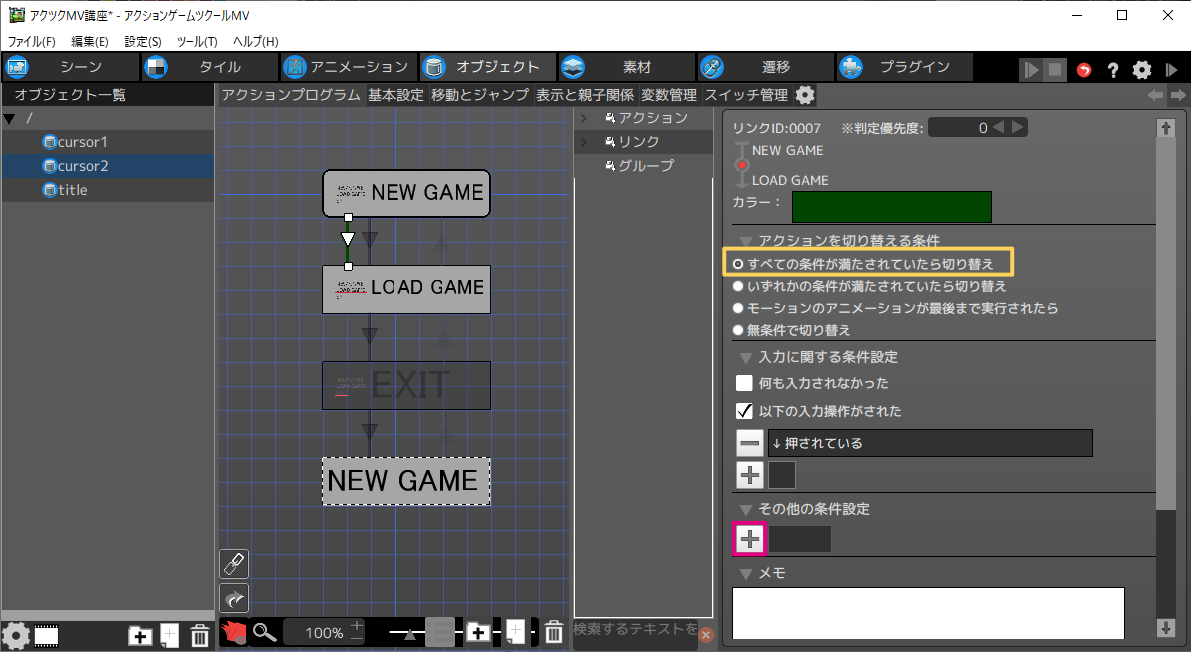This screenshot has width=1191, height=652.
Task: Click the link tool icon on canvas
Action: coord(233,563)
